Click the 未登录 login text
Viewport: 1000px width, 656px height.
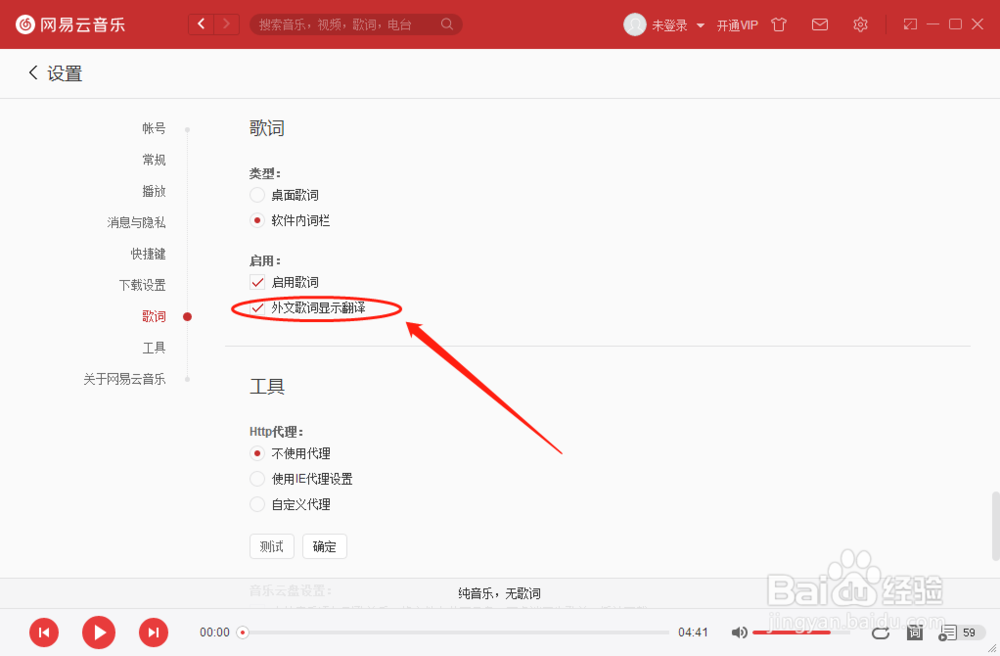point(670,26)
